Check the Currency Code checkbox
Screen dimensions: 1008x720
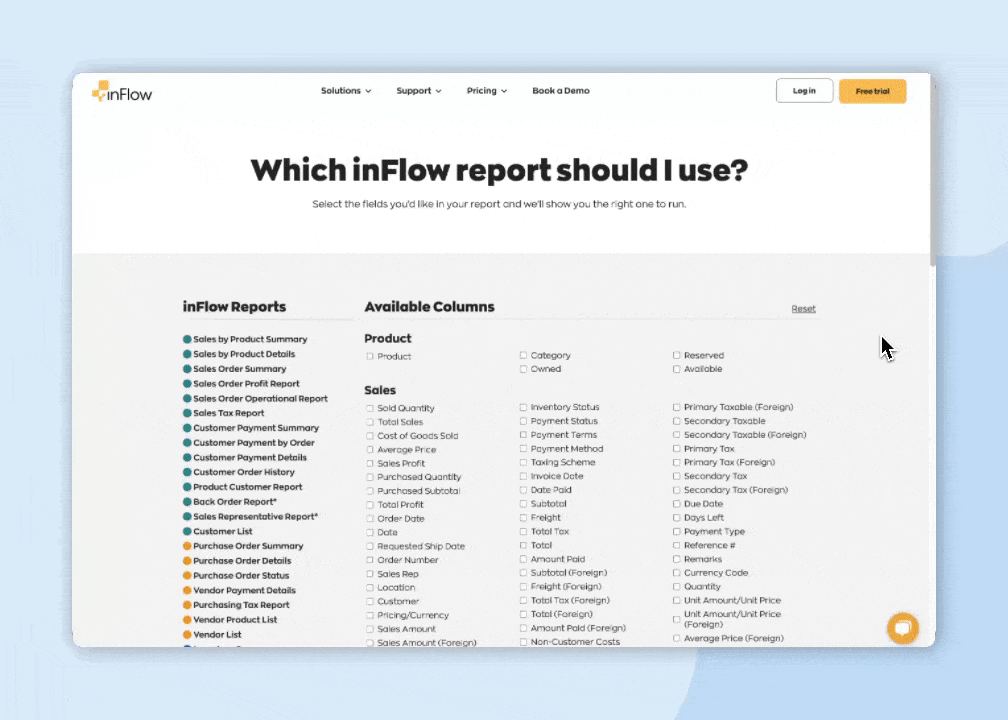coord(677,572)
